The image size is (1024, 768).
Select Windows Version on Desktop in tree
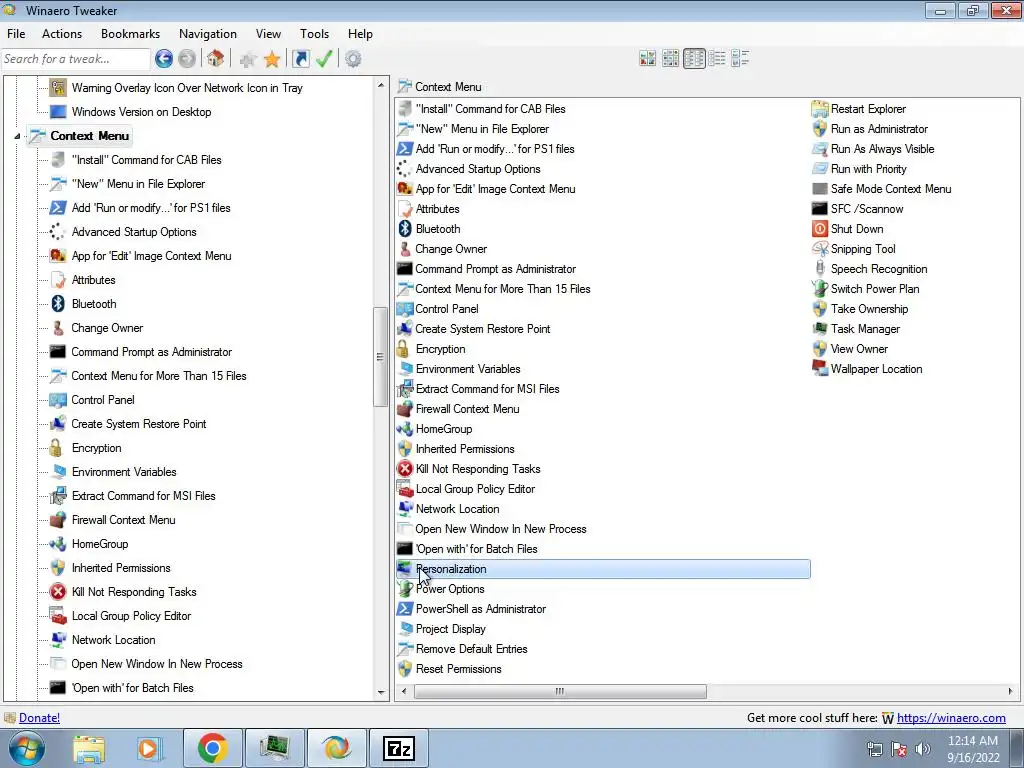141,112
